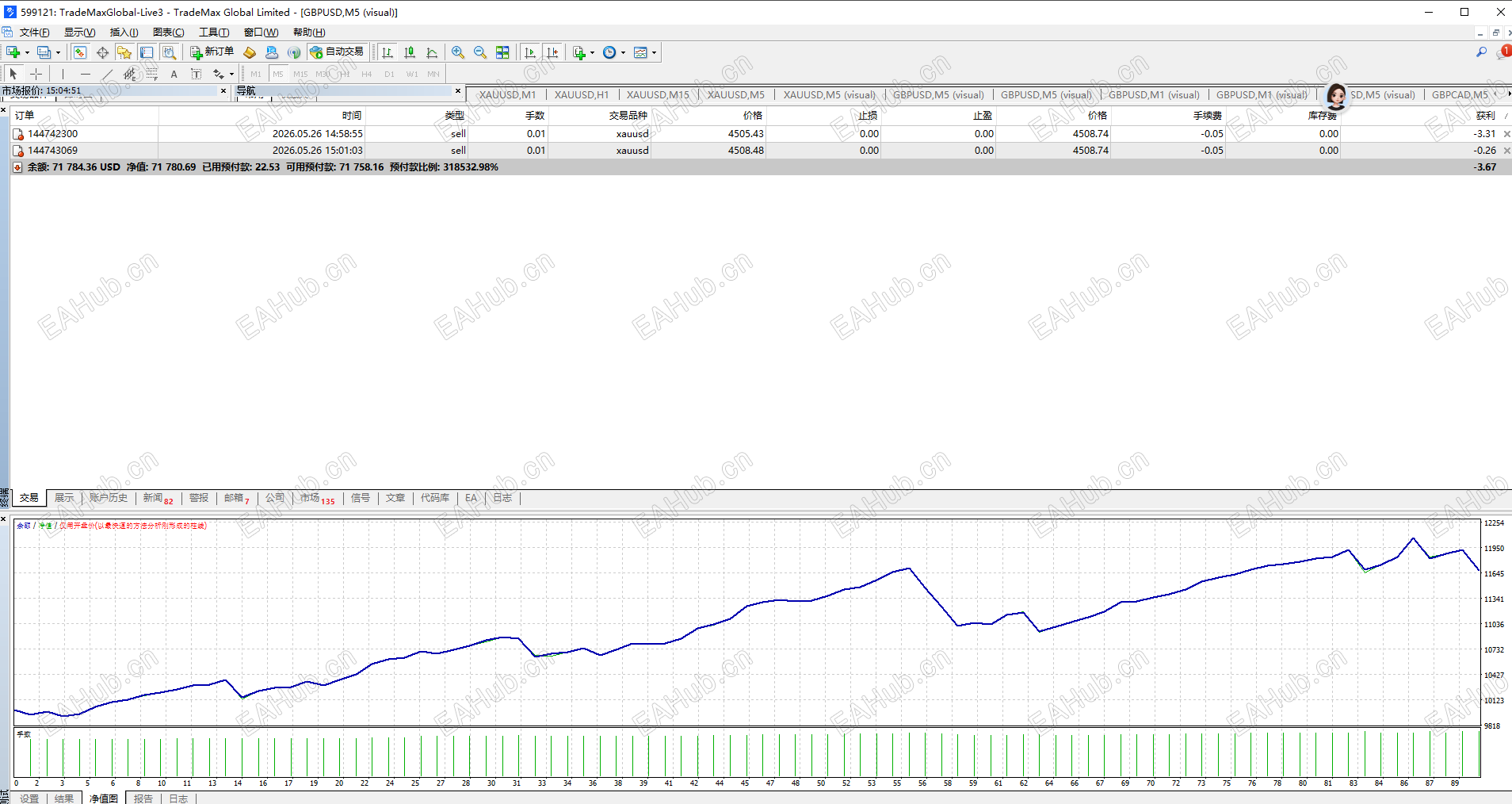Switch to the 新闻 terminal tab
This screenshot has width=1512, height=804.
click(x=158, y=498)
